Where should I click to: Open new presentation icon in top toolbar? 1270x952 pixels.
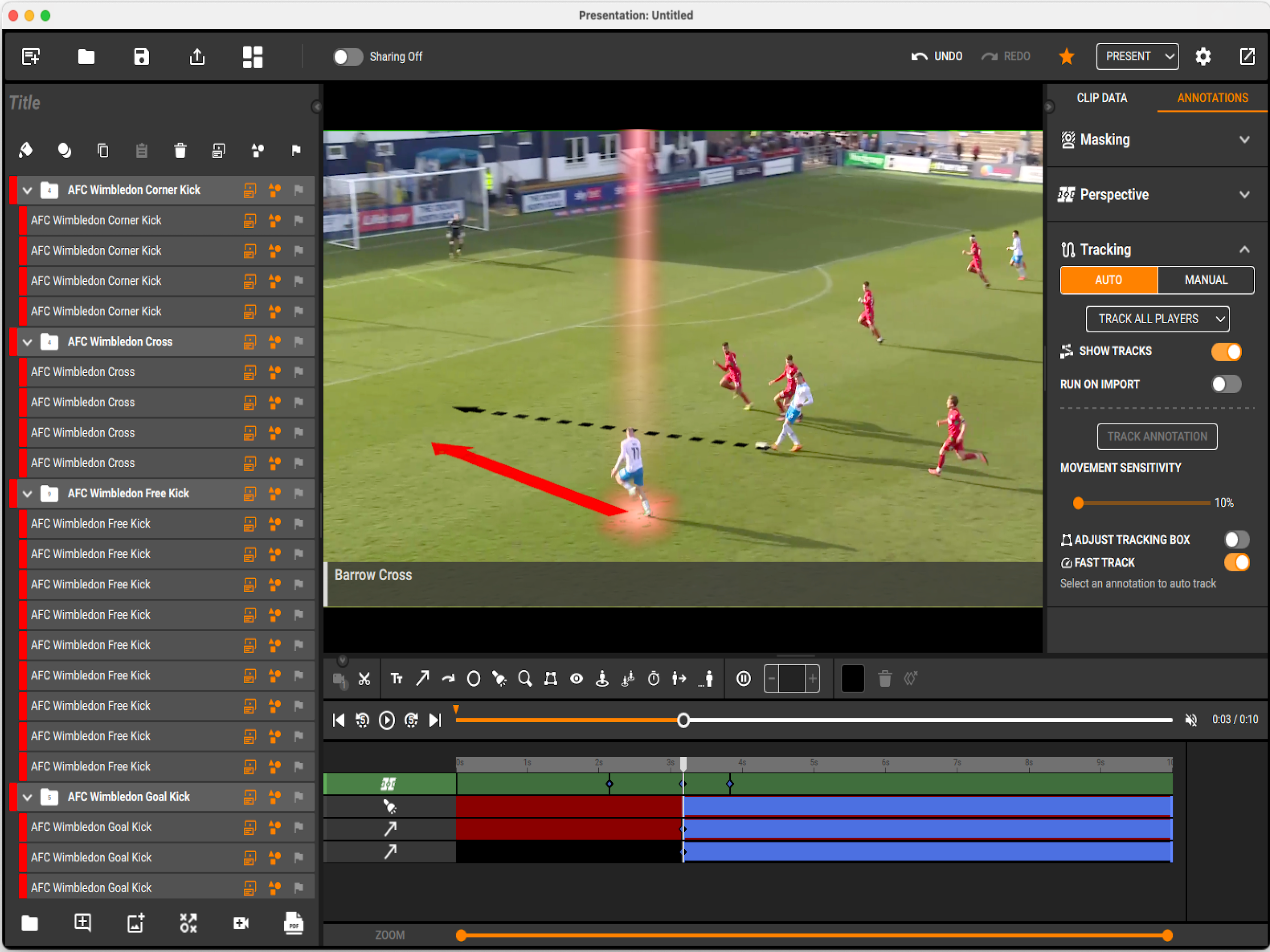(x=31, y=56)
